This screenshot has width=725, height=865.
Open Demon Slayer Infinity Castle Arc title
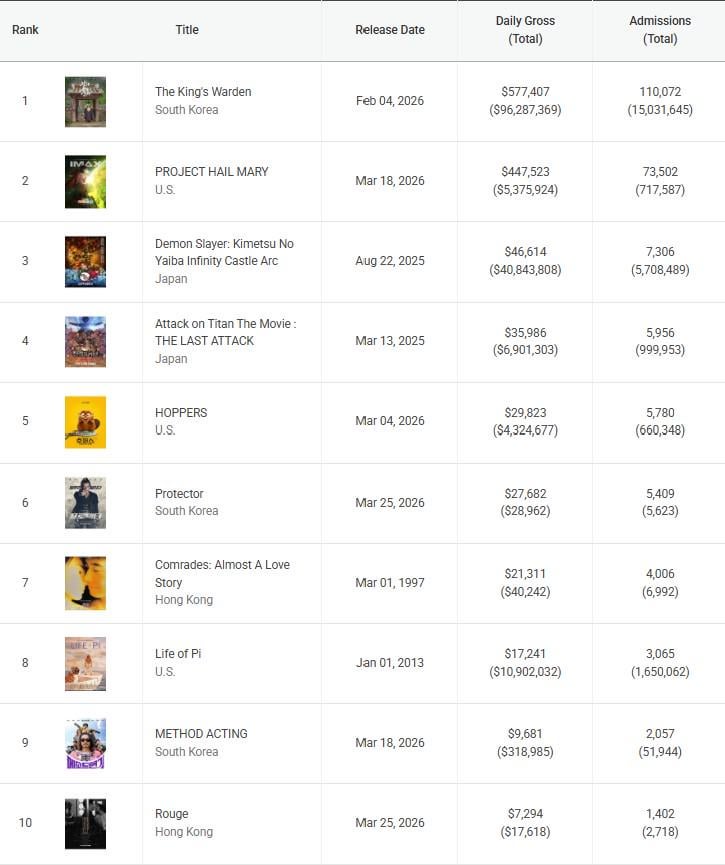pos(224,252)
